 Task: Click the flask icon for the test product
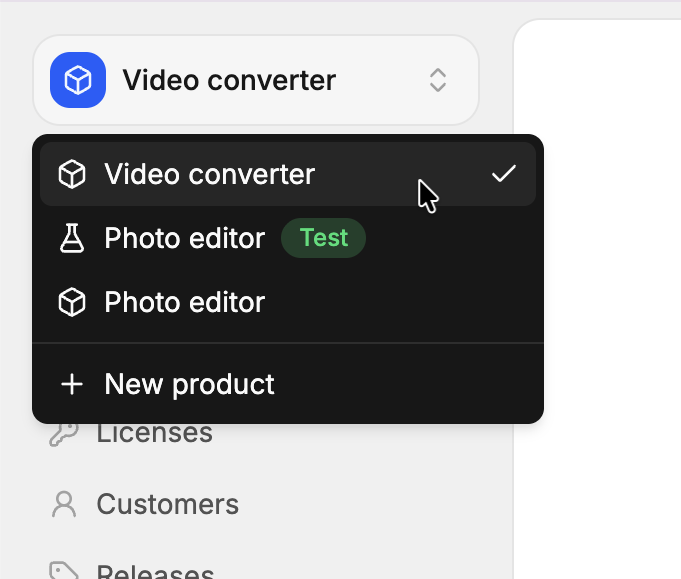point(72,238)
